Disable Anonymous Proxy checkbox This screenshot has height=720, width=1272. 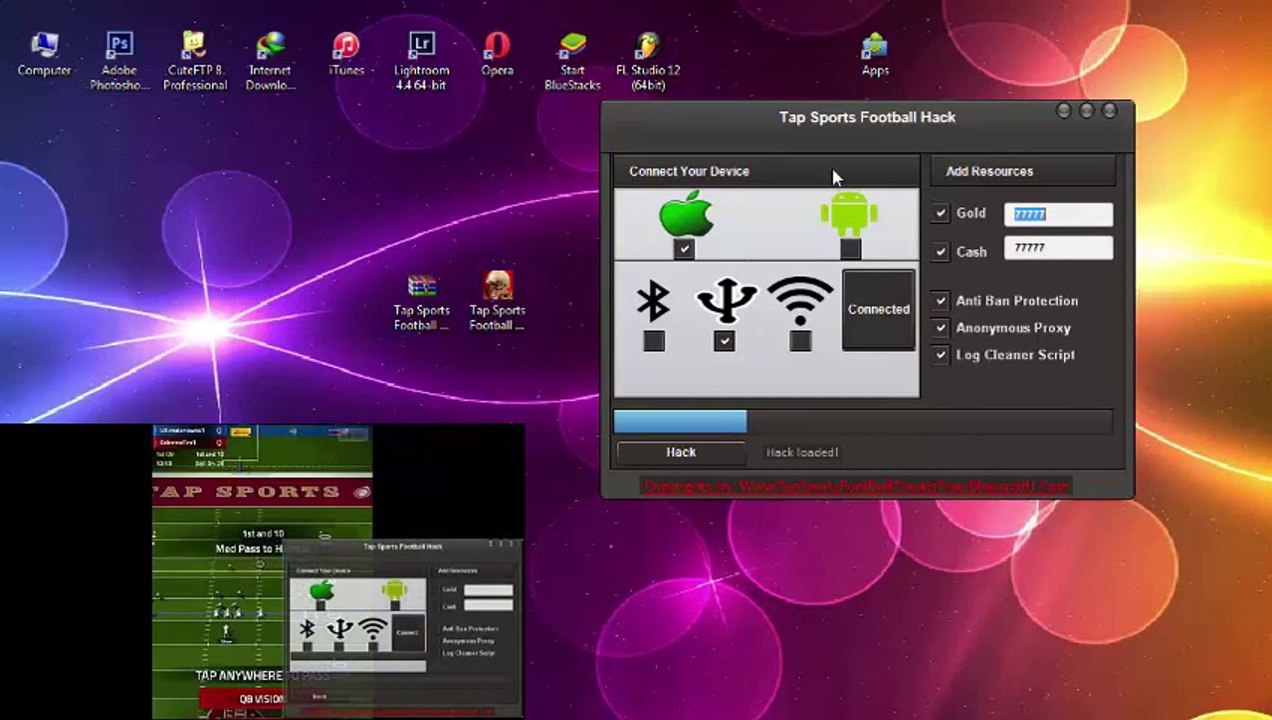(940, 327)
